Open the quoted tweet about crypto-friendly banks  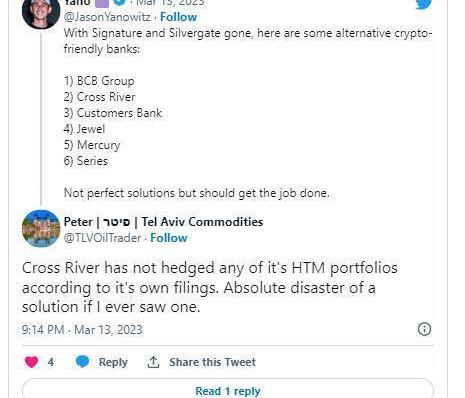click(x=248, y=113)
